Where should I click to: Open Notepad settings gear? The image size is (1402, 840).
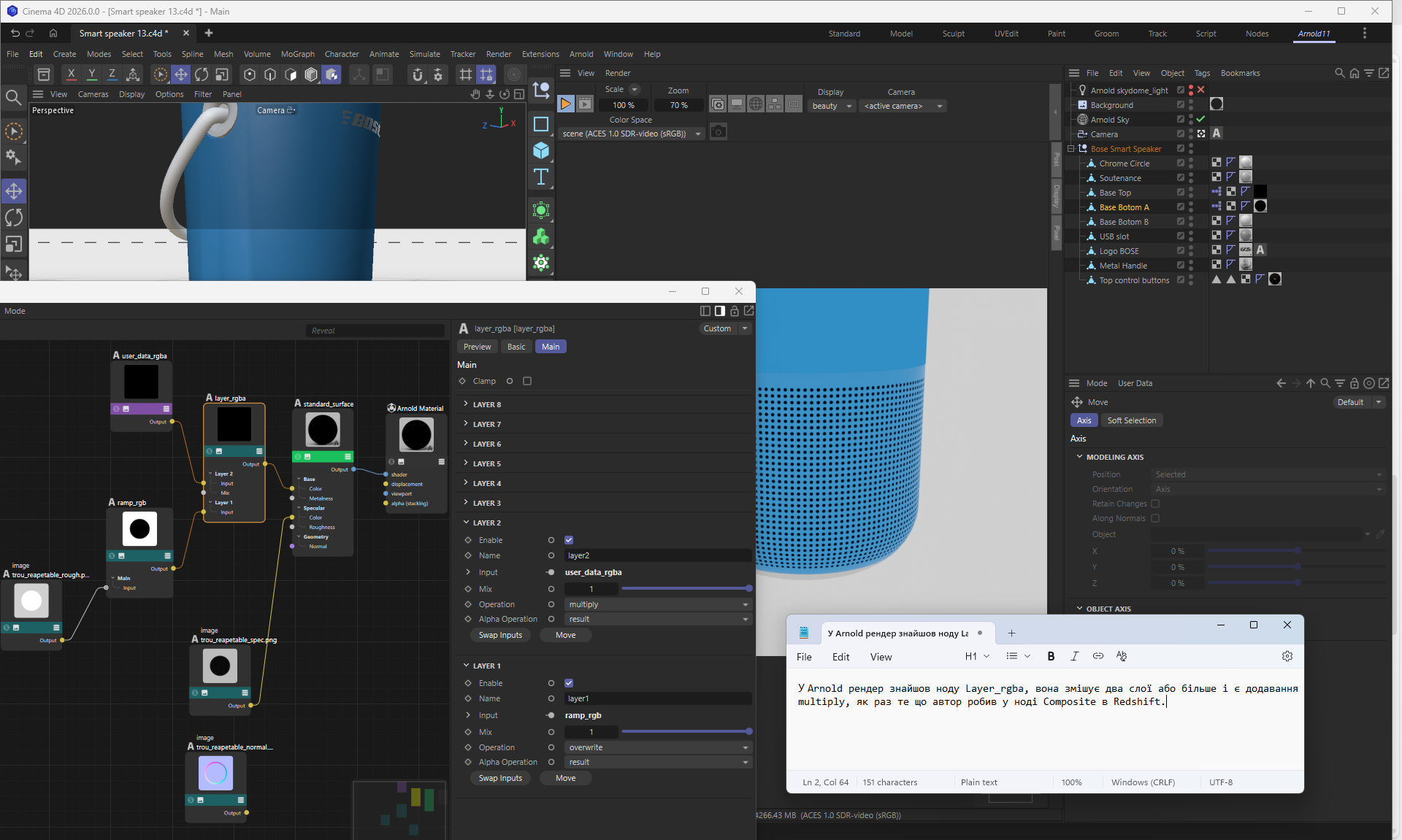pos(1287,656)
